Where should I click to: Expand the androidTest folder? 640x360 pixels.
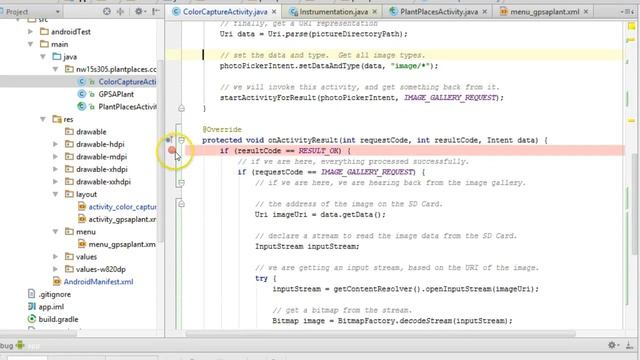[30, 31]
